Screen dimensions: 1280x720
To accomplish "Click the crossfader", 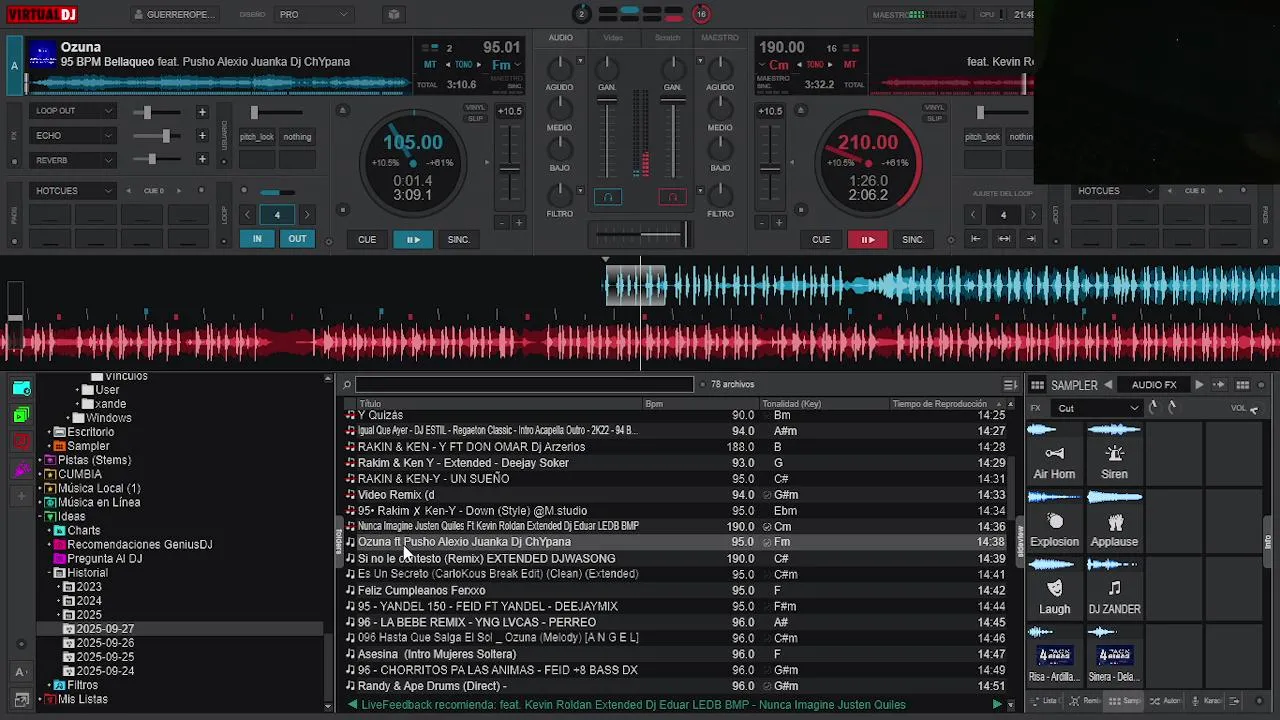I will pos(640,235).
